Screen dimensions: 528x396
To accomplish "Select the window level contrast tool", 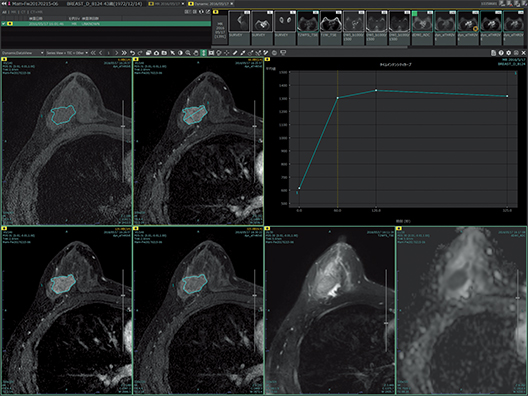I will tap(180, 53).
